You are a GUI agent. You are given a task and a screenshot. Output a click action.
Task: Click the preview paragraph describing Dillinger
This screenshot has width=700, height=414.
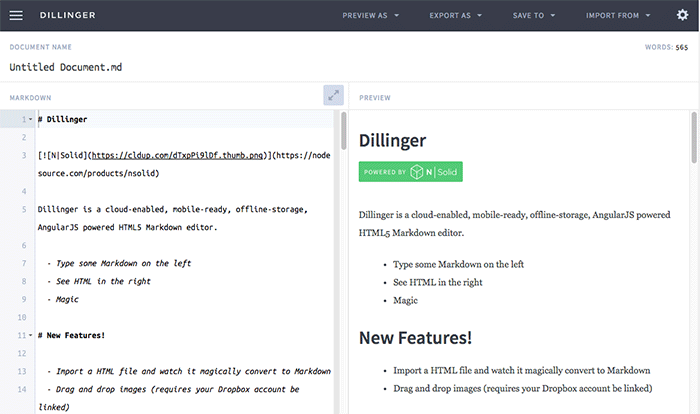click(x=514, y=224)
